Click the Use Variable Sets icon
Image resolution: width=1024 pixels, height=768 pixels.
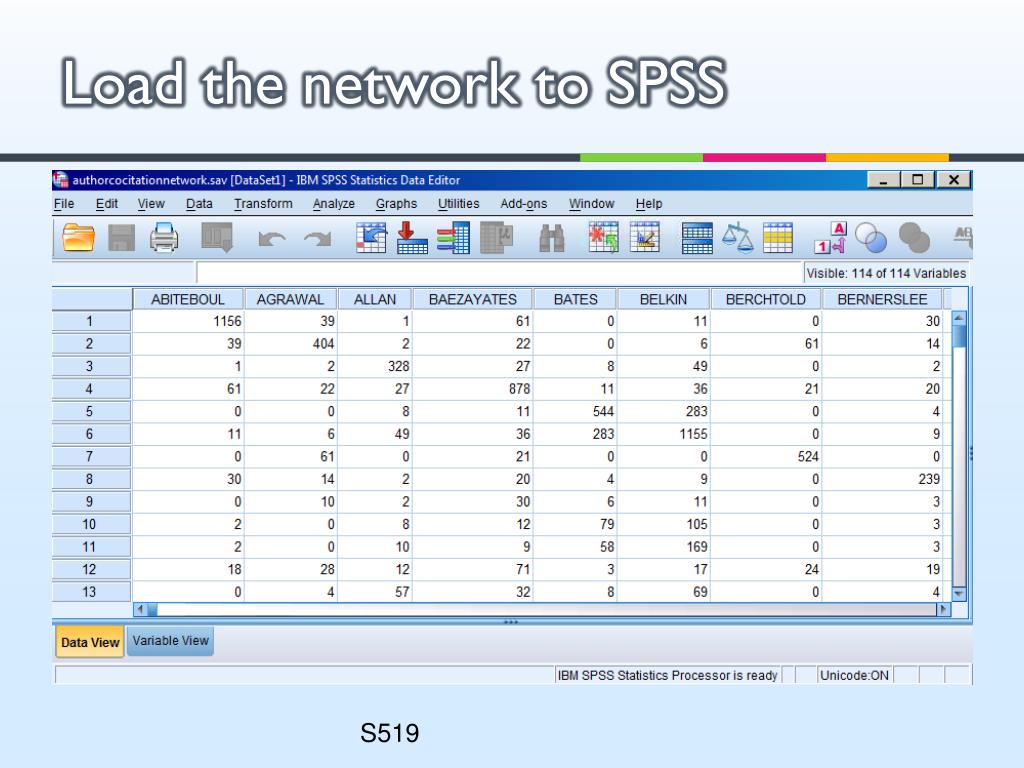pos(871,238)
